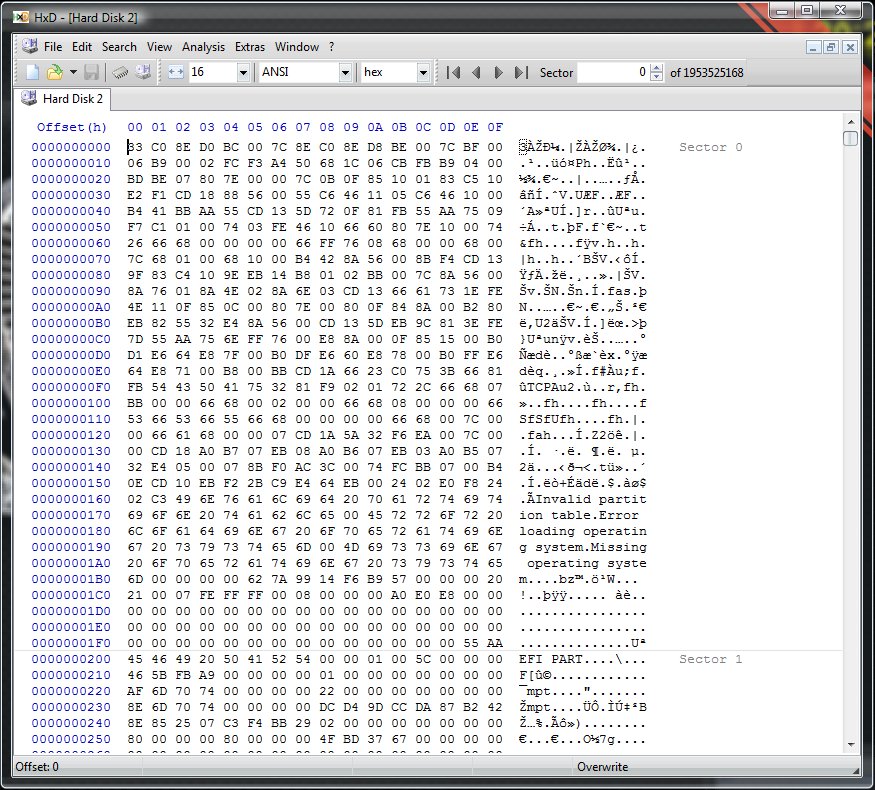The image size is (875, 790).
Task: Restore down the inner document window
Action: 831,47
